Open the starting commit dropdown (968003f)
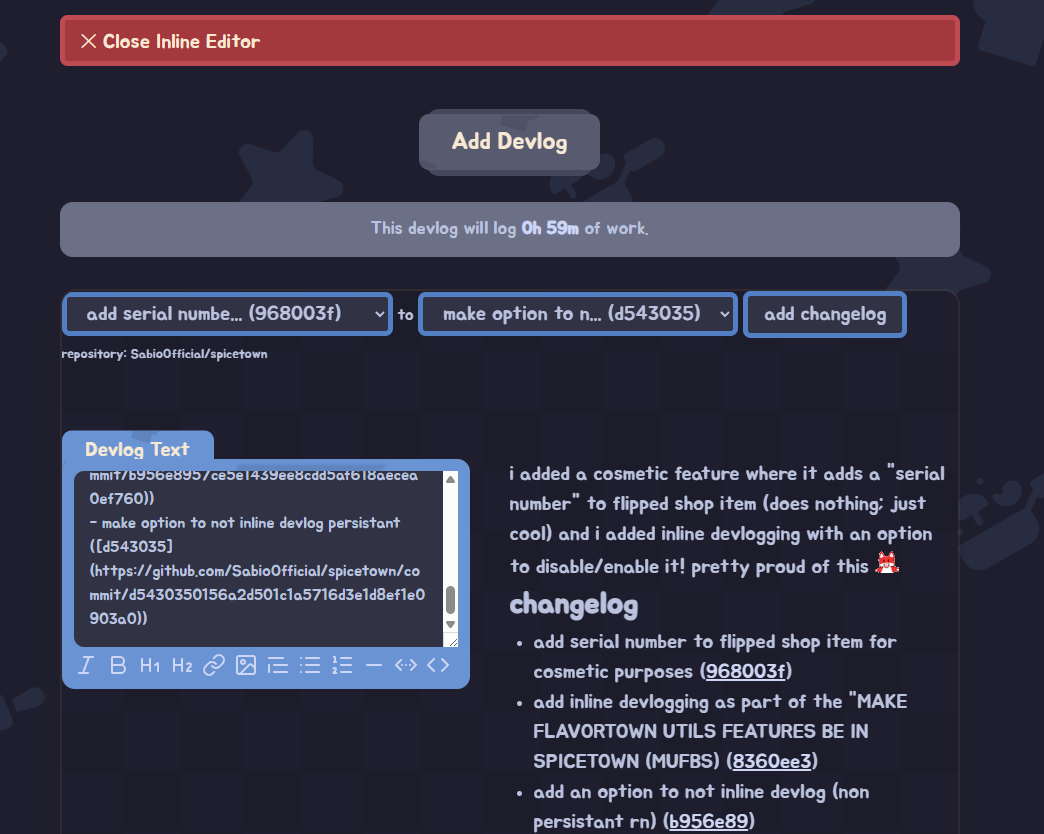Image resolution: width=1044 pixels, height=834 pixels. point(227,314)
